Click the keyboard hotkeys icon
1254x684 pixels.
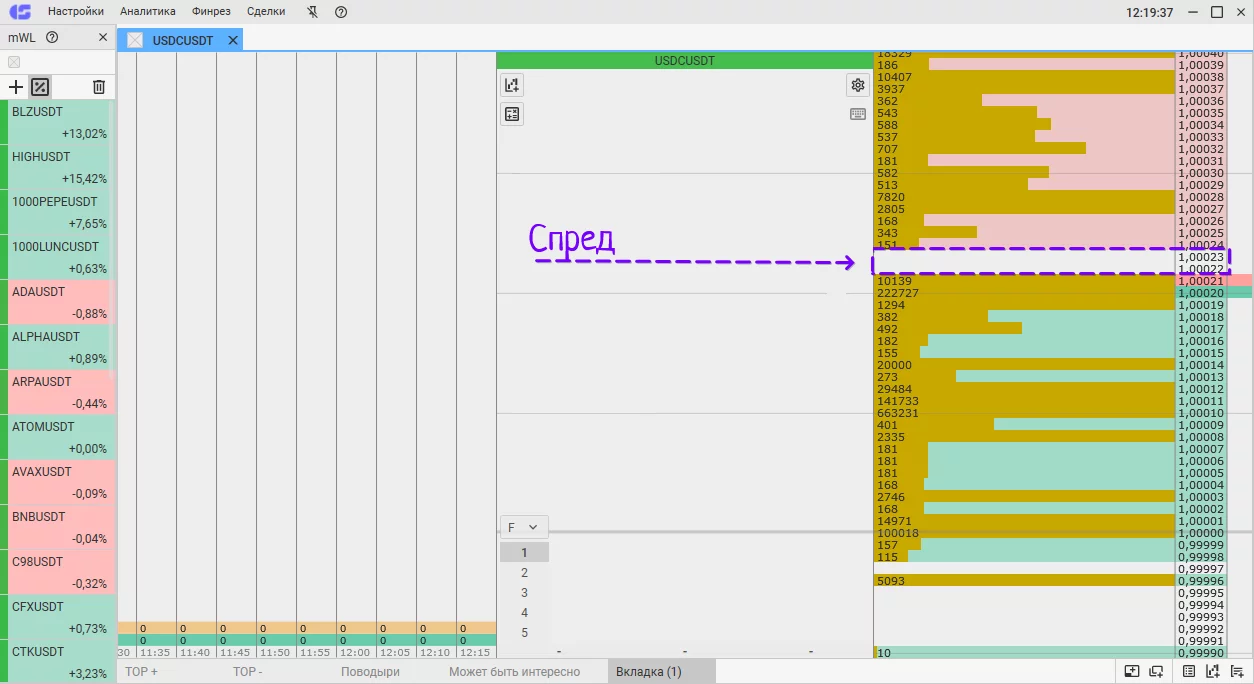point(857,114)
